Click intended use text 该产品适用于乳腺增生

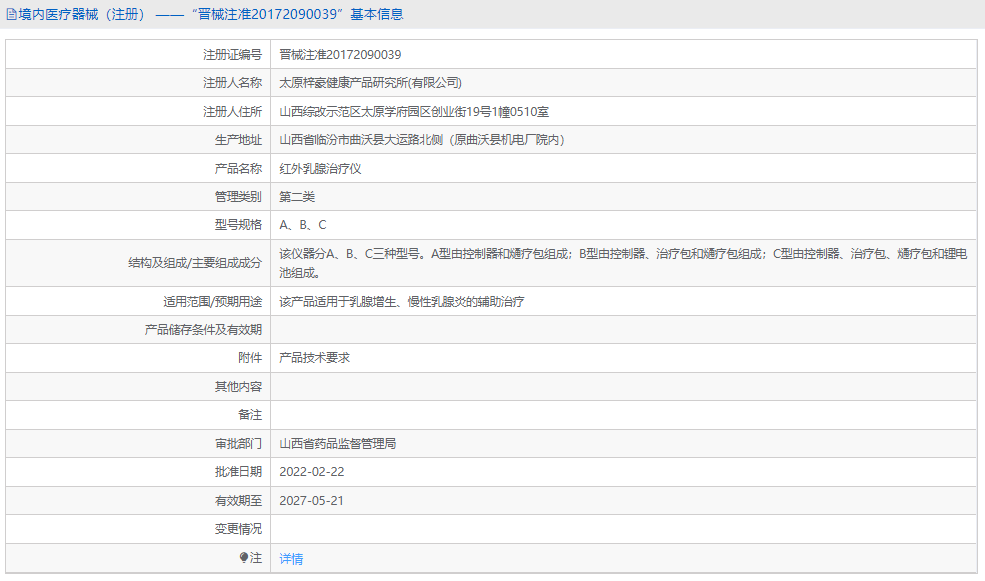click(401, 301)
